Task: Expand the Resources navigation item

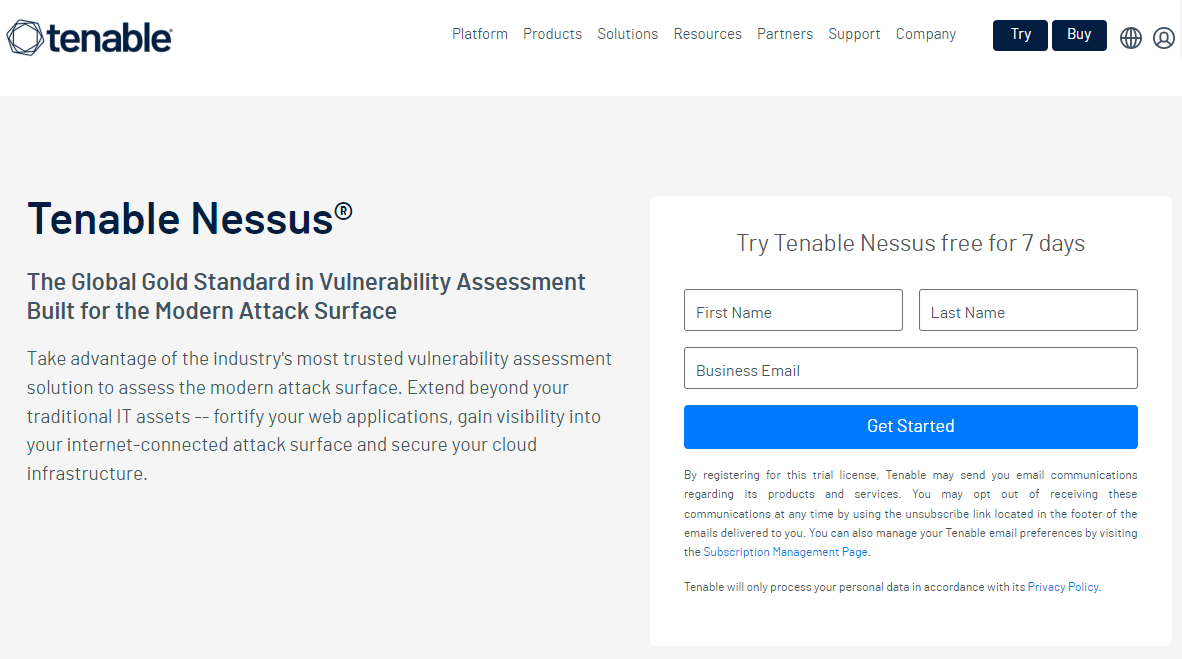Action: pos(707,34)
